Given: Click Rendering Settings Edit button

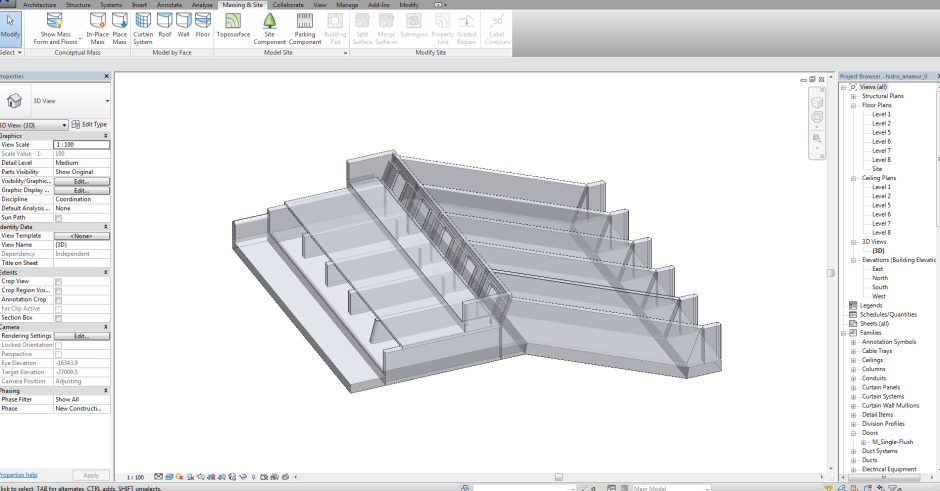Looking at the screenshot, I should coord(82,336).
